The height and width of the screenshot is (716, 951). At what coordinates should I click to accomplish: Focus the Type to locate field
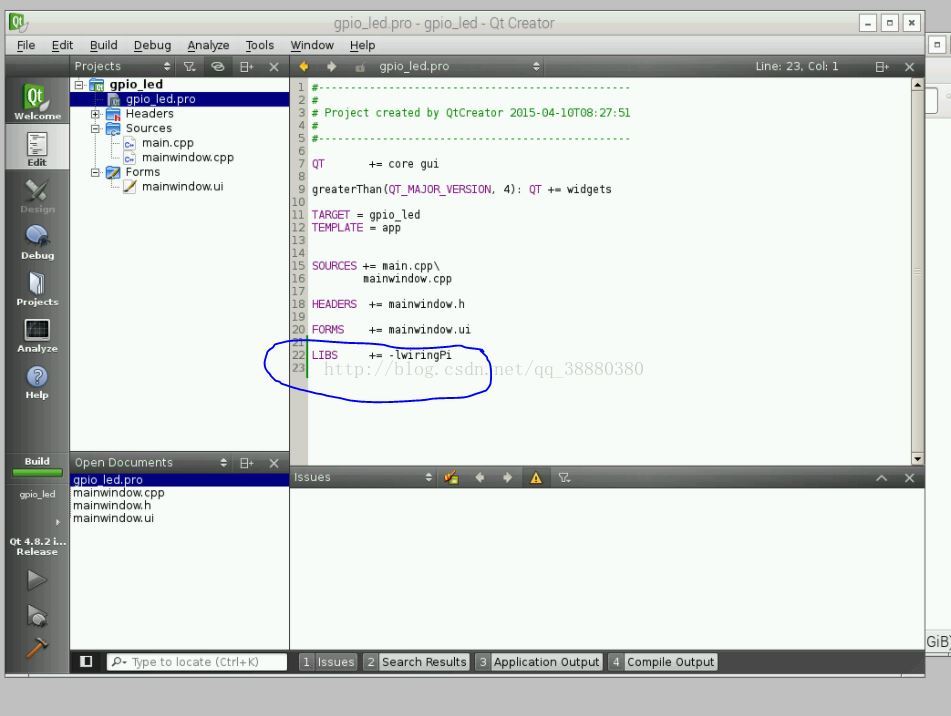197,662
